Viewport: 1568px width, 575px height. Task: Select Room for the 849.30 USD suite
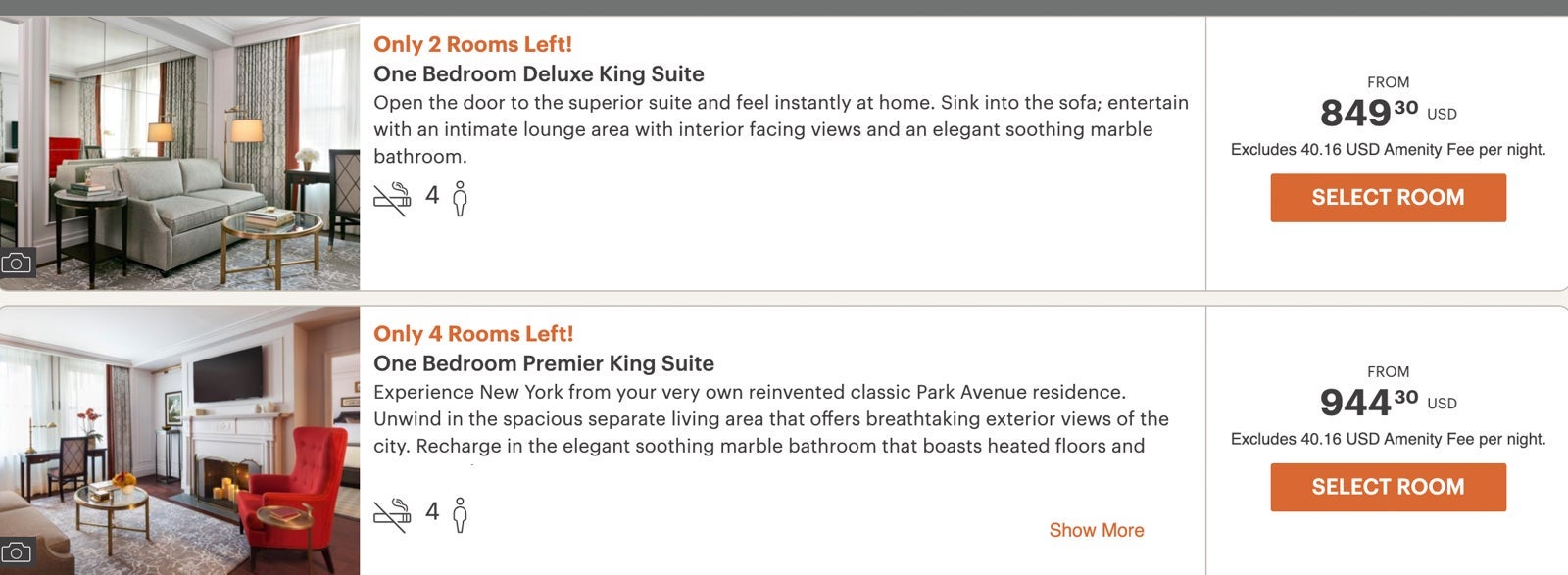click(1388, 198)
